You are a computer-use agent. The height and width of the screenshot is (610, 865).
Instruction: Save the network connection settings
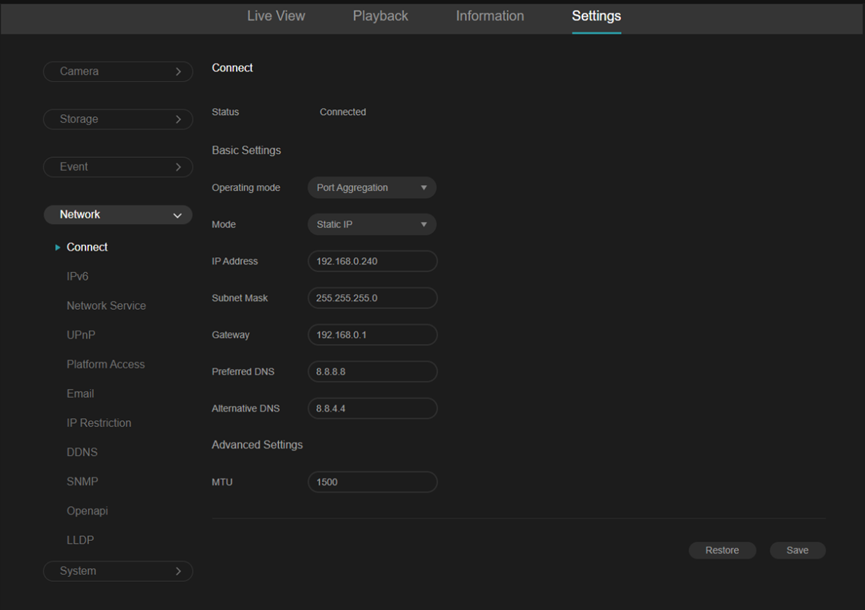pyautogui.click(x=797, y=550)
